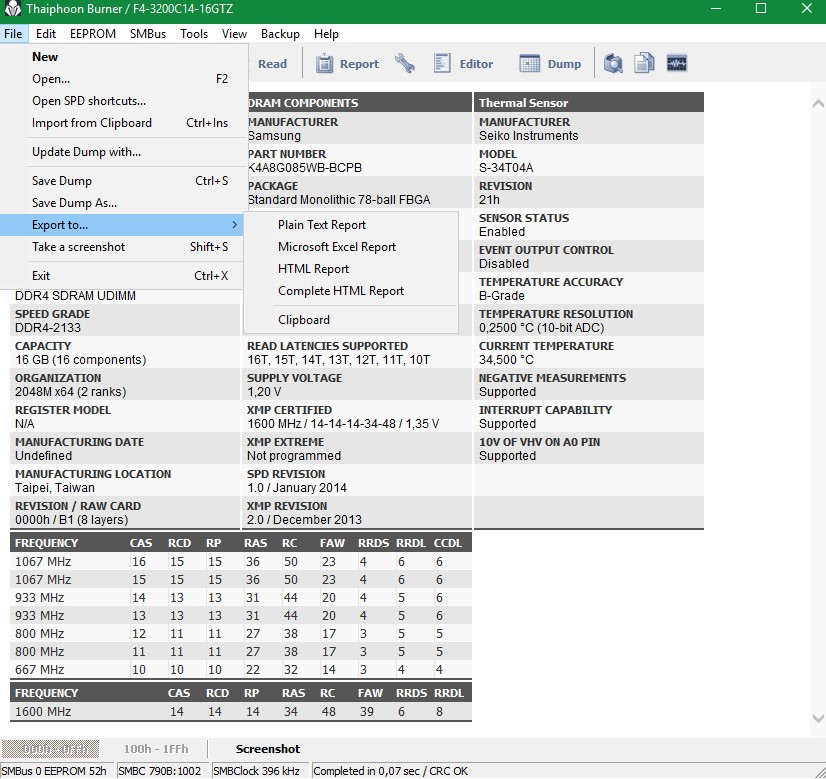Click the Taipei, Taiwan location value
This screenshot has width=826, height=779.
[55, 488]
